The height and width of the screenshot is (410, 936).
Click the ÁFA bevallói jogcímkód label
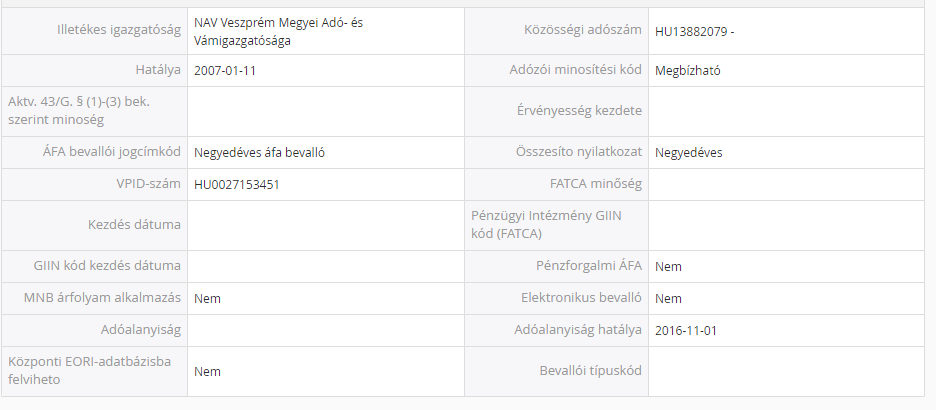[107, 152]
